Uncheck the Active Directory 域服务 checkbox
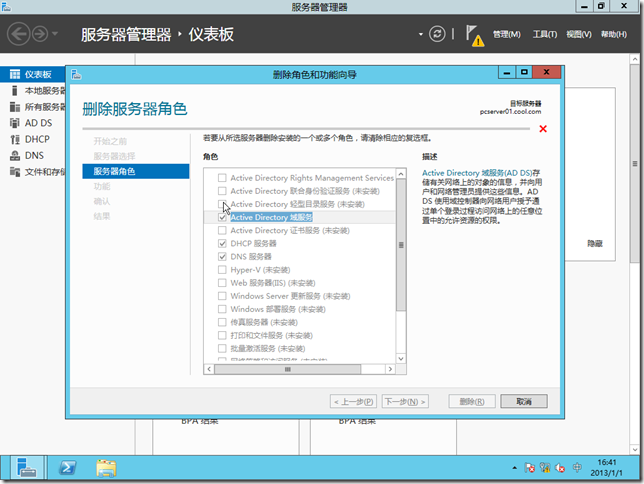Viewport: 644px width, 484px height. (222, 217)
